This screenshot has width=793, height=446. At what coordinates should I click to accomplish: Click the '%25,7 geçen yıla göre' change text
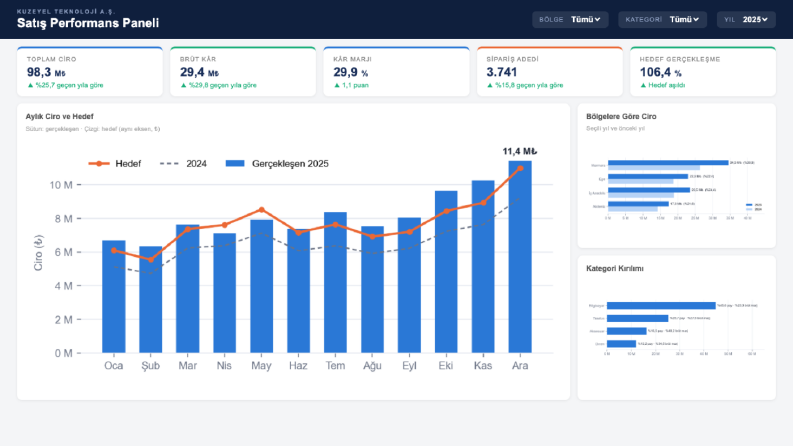pos(69,85)
